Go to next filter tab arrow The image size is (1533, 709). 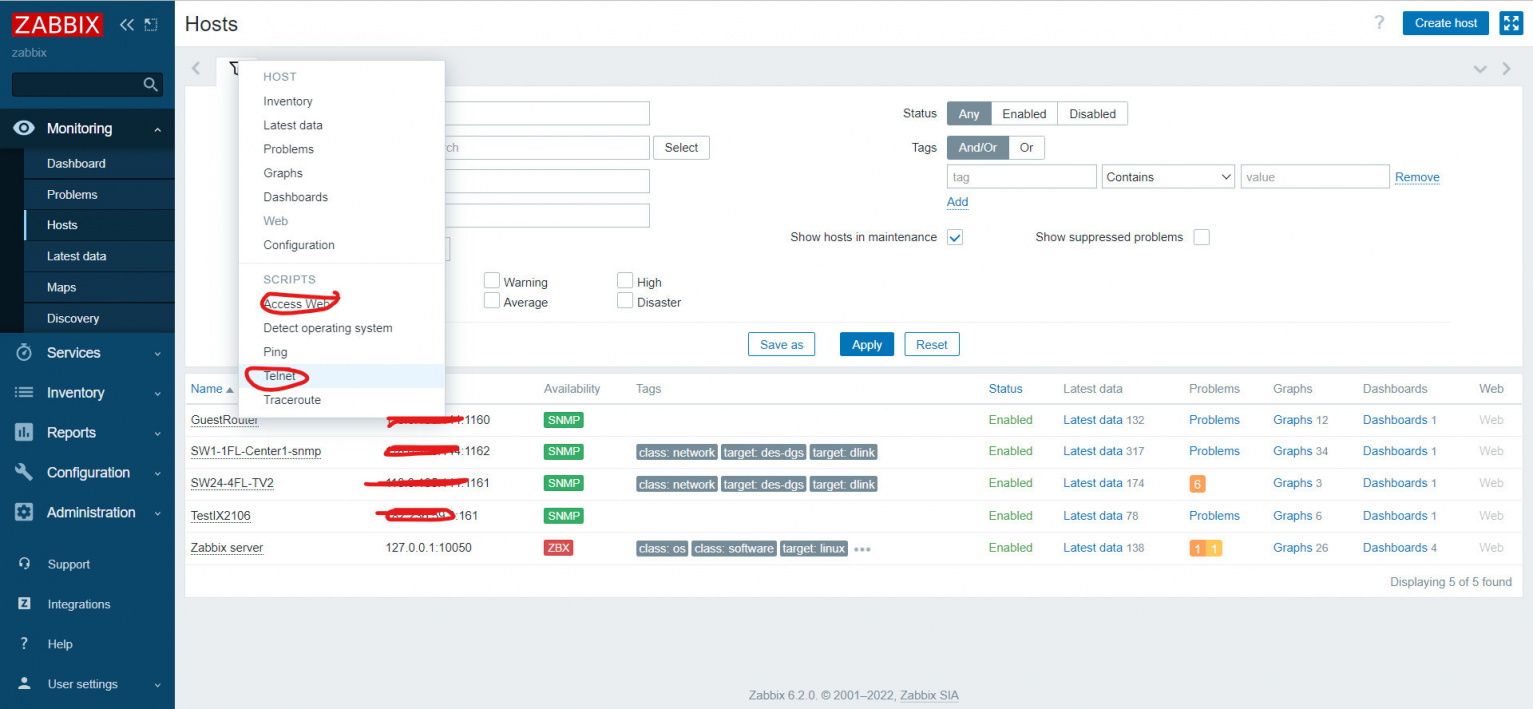(1507, 69)
